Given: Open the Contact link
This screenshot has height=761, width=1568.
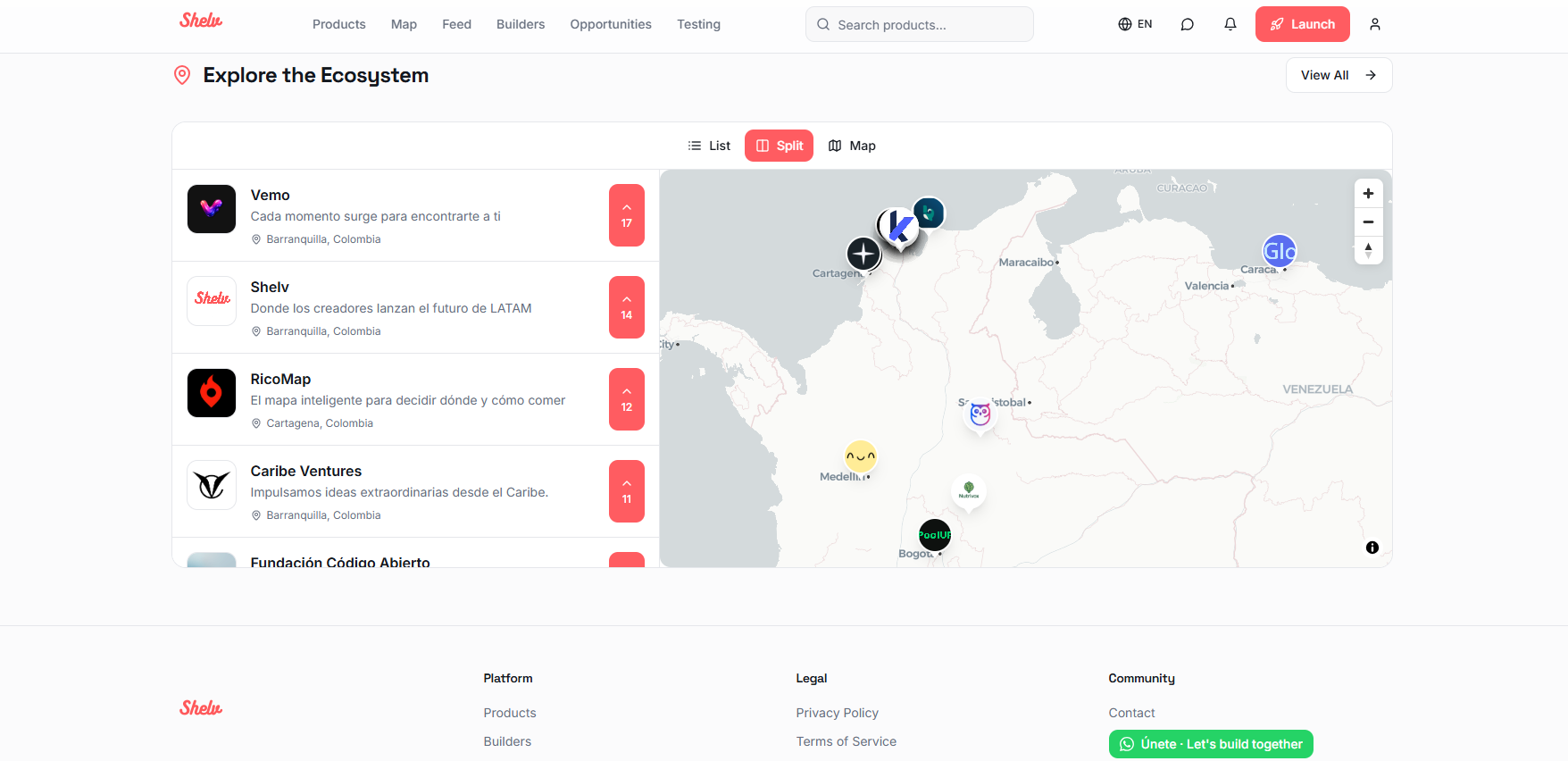Looking at the screenshot, I should point(1131,713).
